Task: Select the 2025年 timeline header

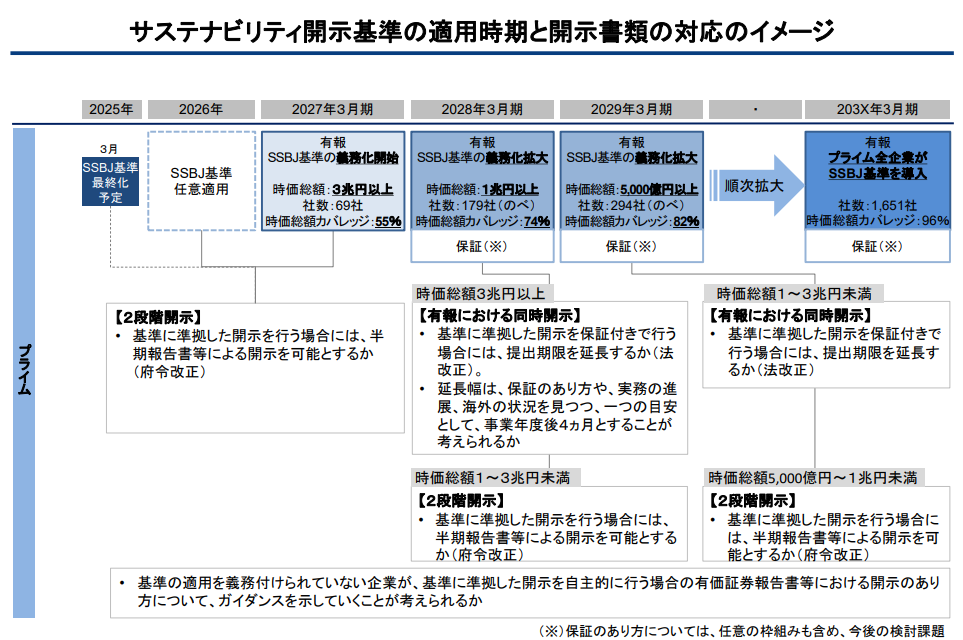Action: [112, 109]
